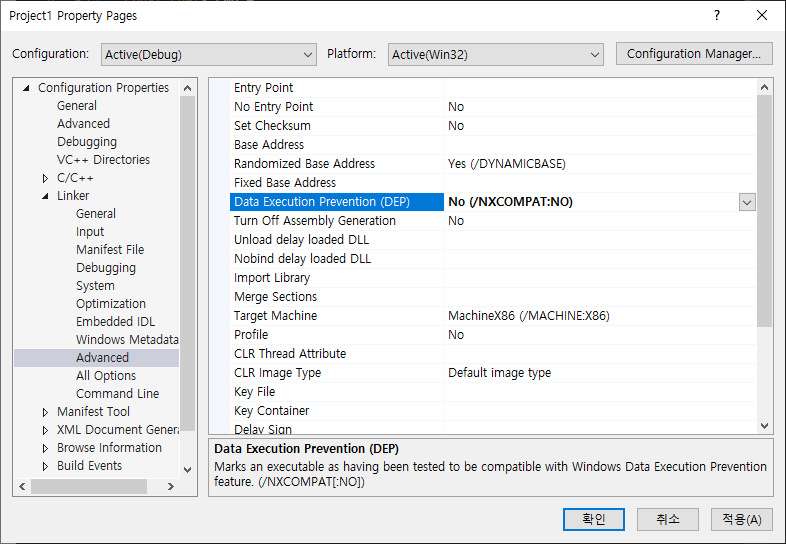This screenshot has height=544, width=786.
Task: Click the Default image type value
Action: [x=499, y=373]
